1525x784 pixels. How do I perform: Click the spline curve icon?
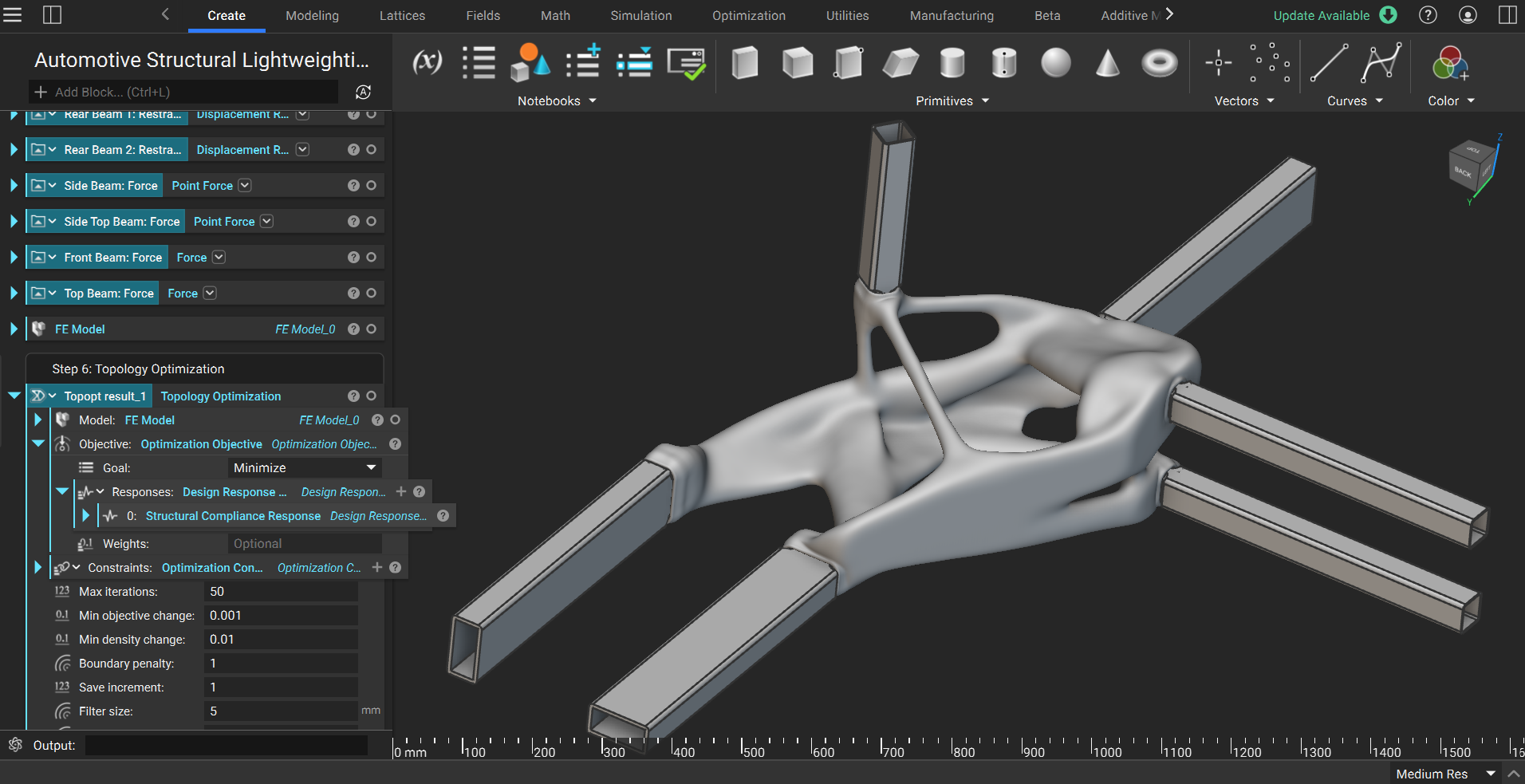(x=1381, y=62)
